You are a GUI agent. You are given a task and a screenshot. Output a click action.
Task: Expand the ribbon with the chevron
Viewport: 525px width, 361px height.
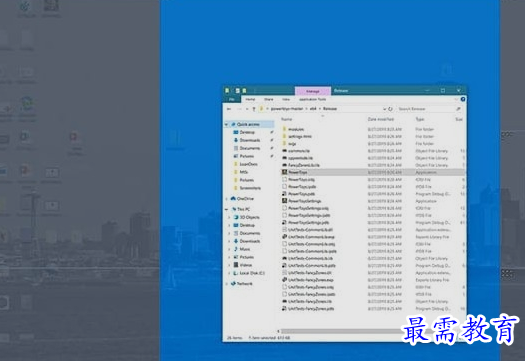456,99
